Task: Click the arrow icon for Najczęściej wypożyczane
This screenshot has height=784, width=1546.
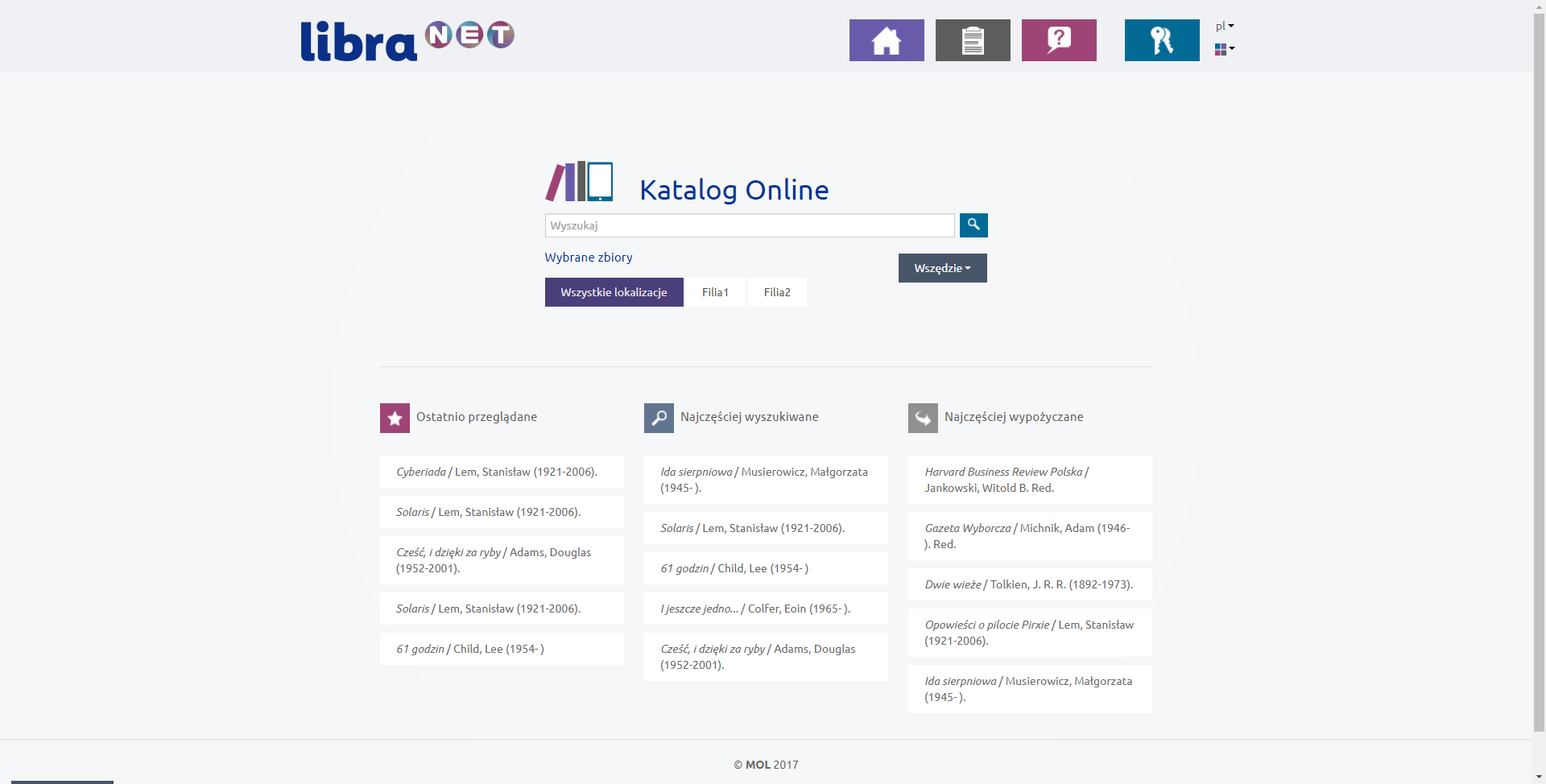Action: (x=923, y=418)
